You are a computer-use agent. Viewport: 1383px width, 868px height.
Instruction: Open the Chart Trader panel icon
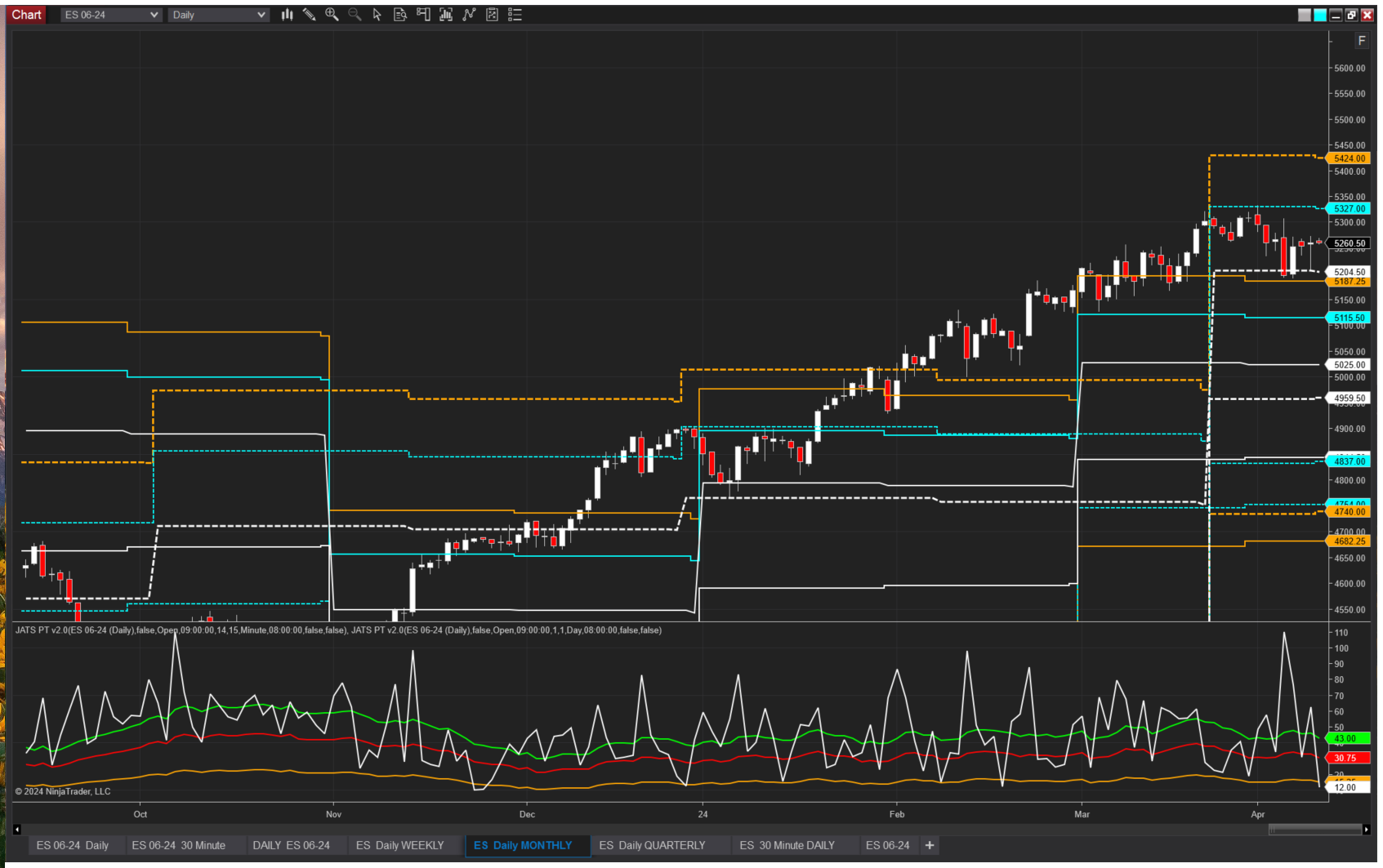(x=422, y=14)
